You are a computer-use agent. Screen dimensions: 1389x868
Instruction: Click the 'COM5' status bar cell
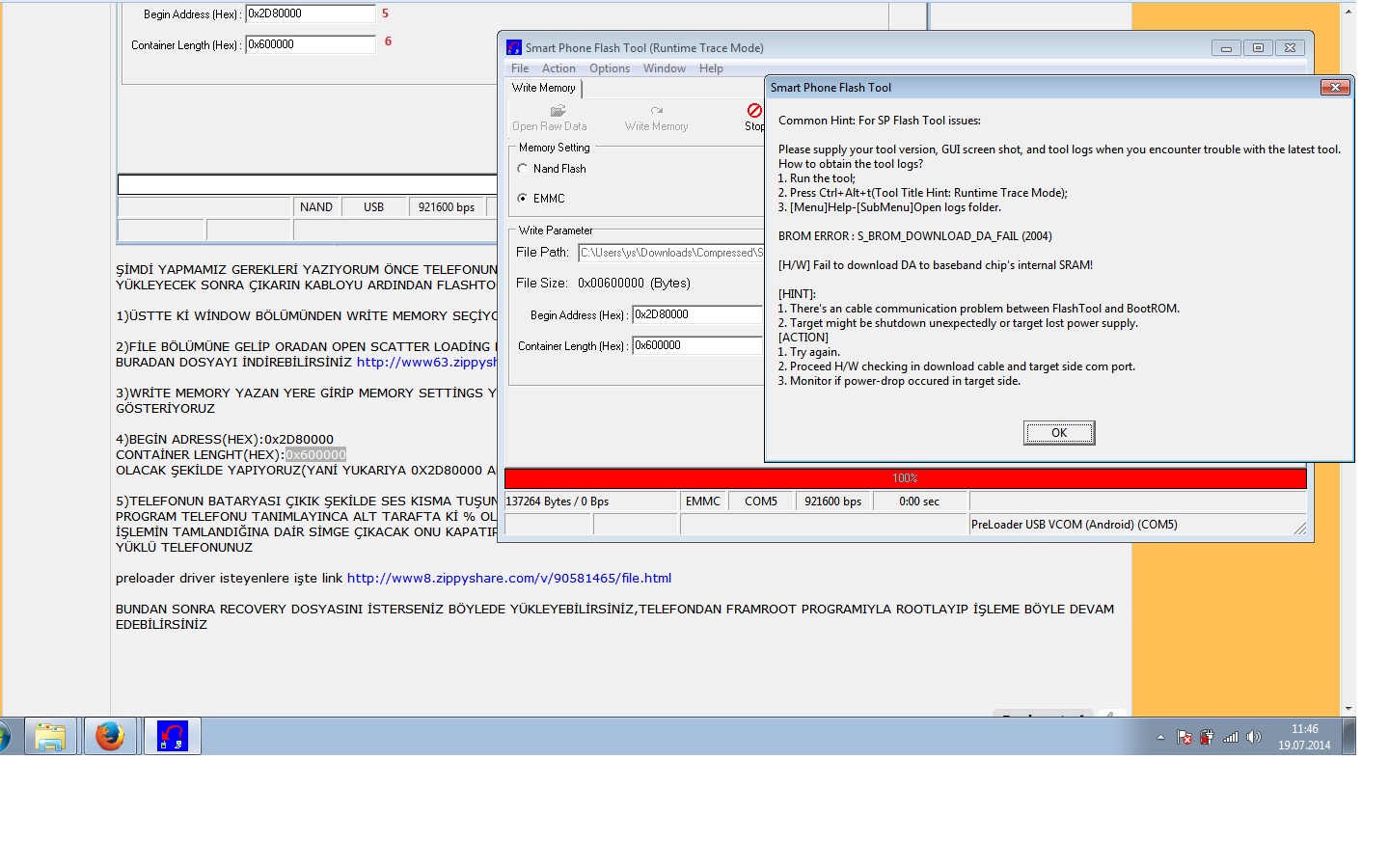coord(761,502)
